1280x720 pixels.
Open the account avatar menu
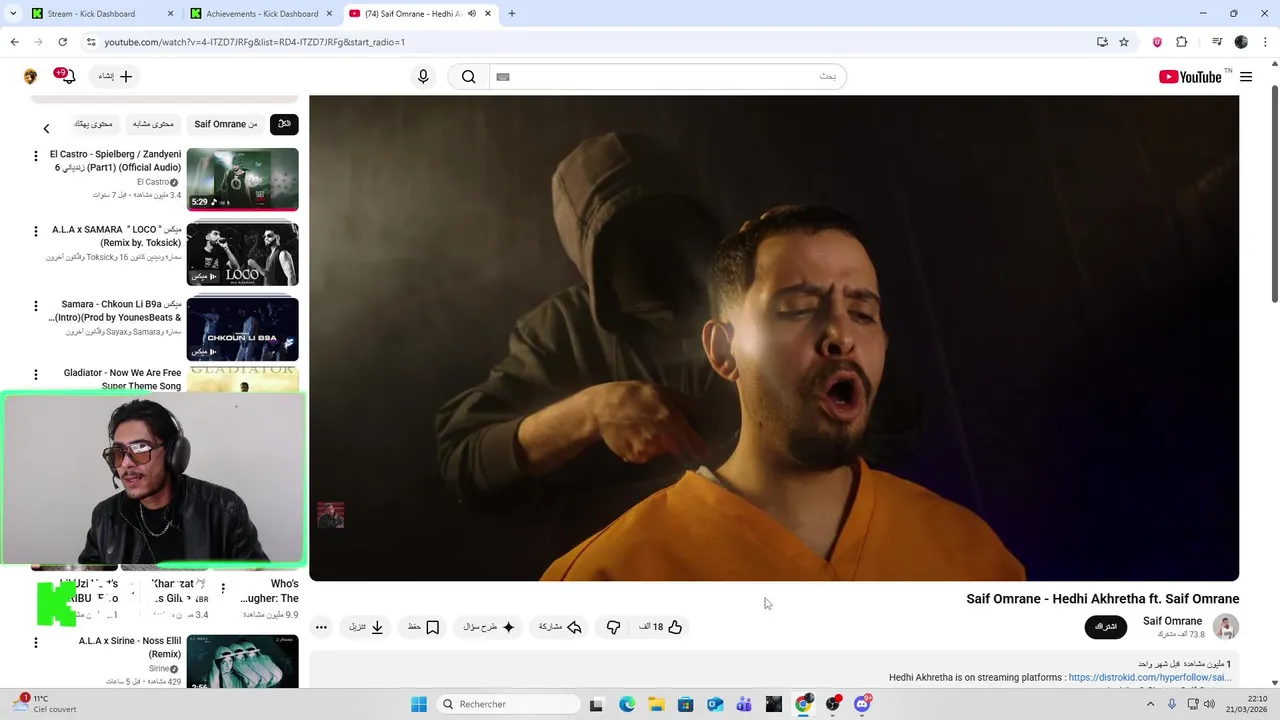tap(30, 77)
